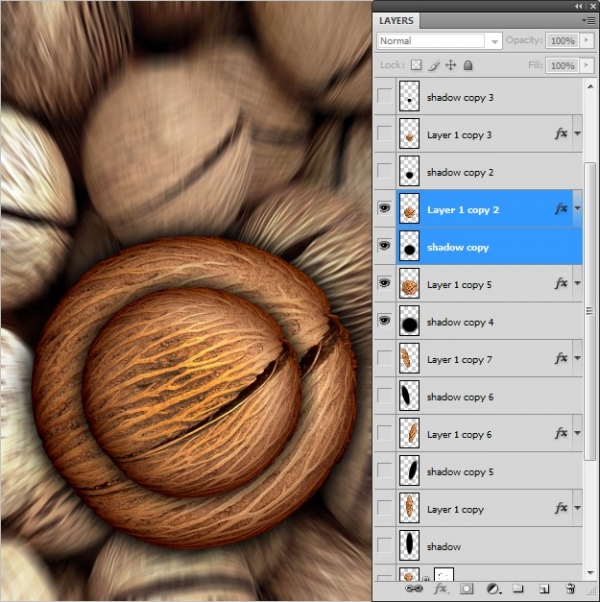The width and height of the screenshot is (600, 602).
Task: Expand effects of Layer 1 copy 2
Action: tap(577, 208)
